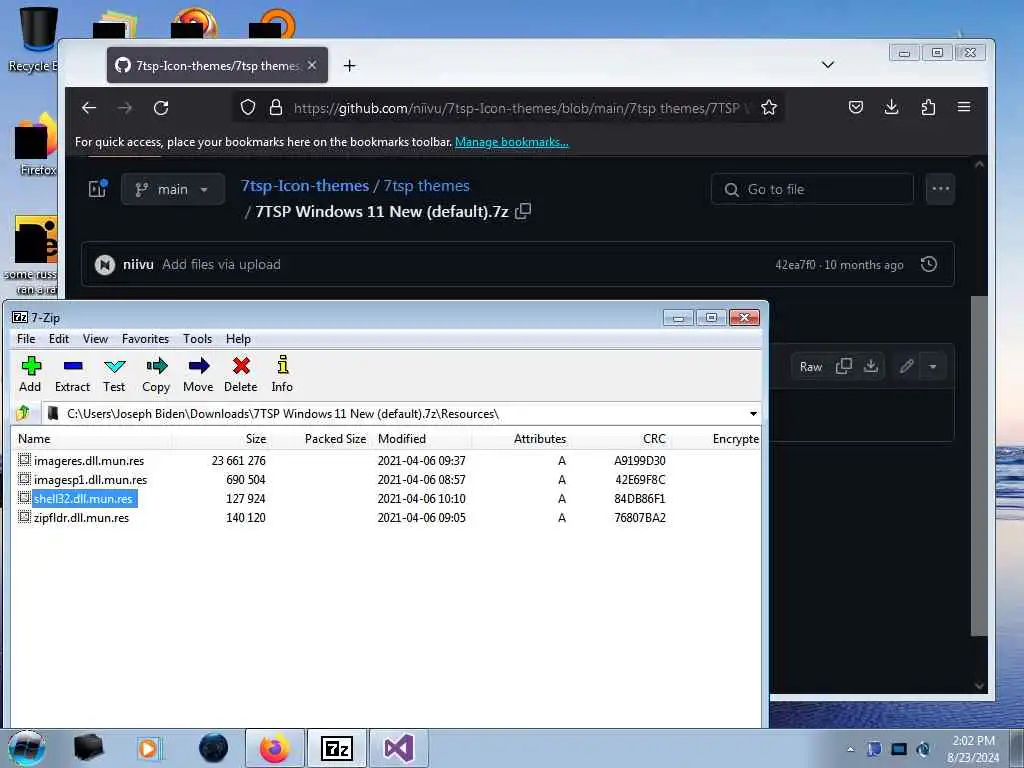This screenshot has width=1024, height=768.
Task: Open the GitHub more options ellipsis menu
Action: pos(940,189)
